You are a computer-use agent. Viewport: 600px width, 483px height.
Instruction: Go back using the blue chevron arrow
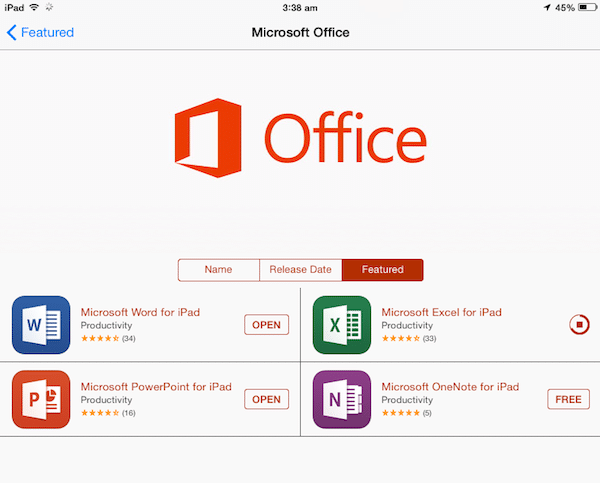pyautogui.click(x=11, y=33)
